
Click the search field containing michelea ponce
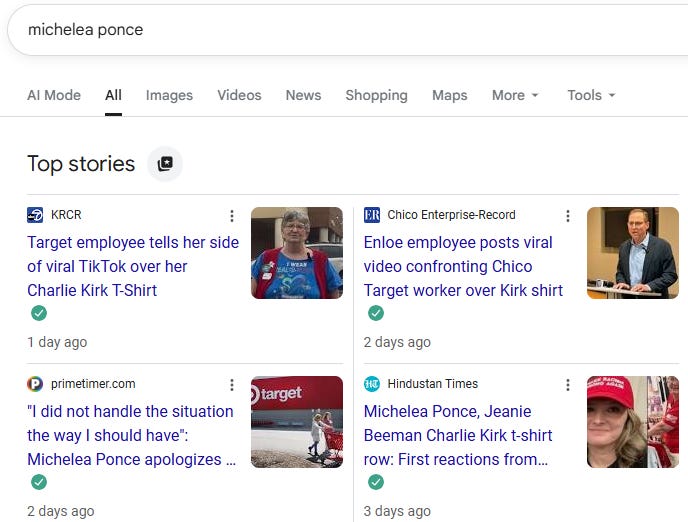tap(348, 30)
